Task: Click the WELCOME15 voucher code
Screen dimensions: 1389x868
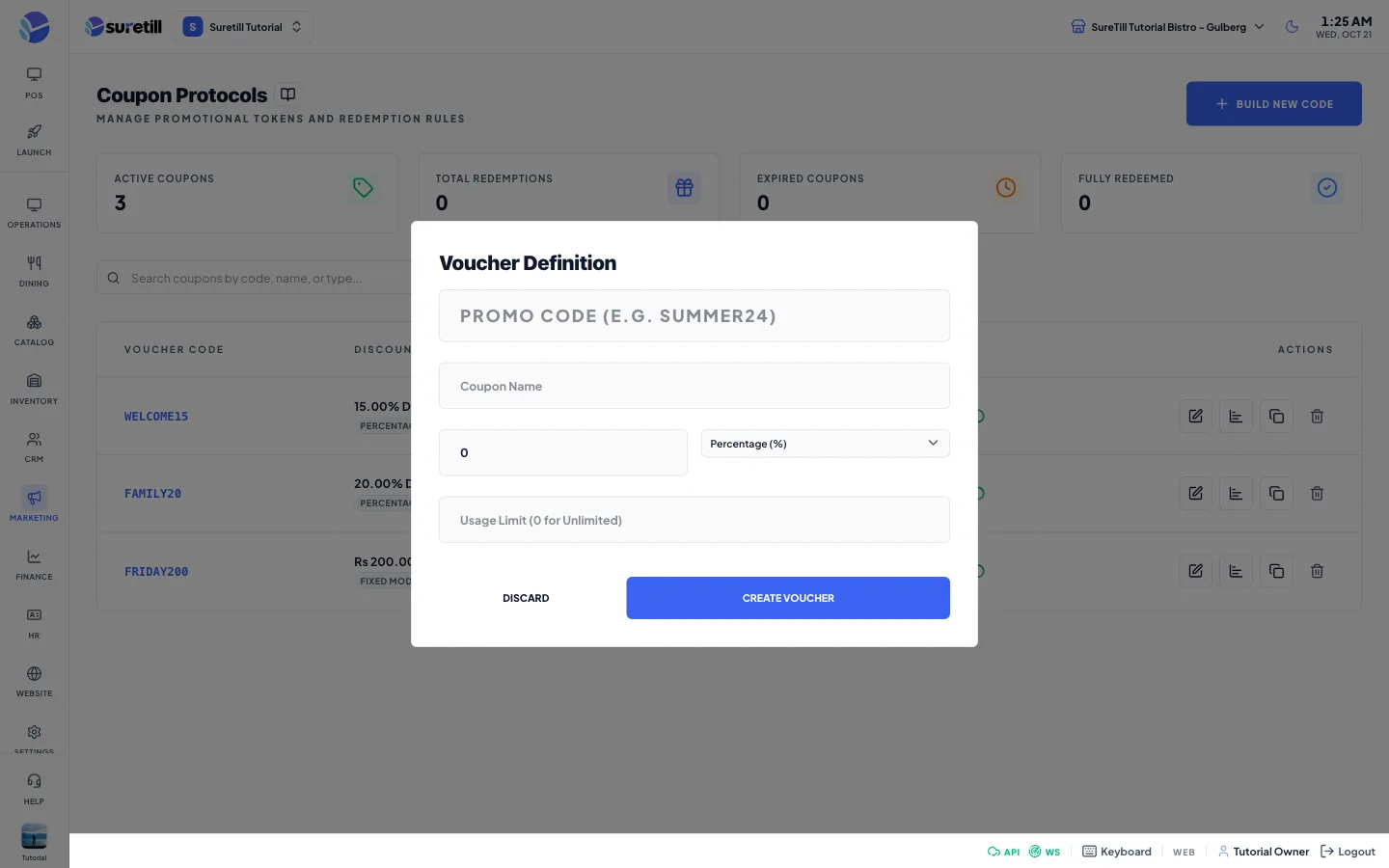Action: pos(156,417)
